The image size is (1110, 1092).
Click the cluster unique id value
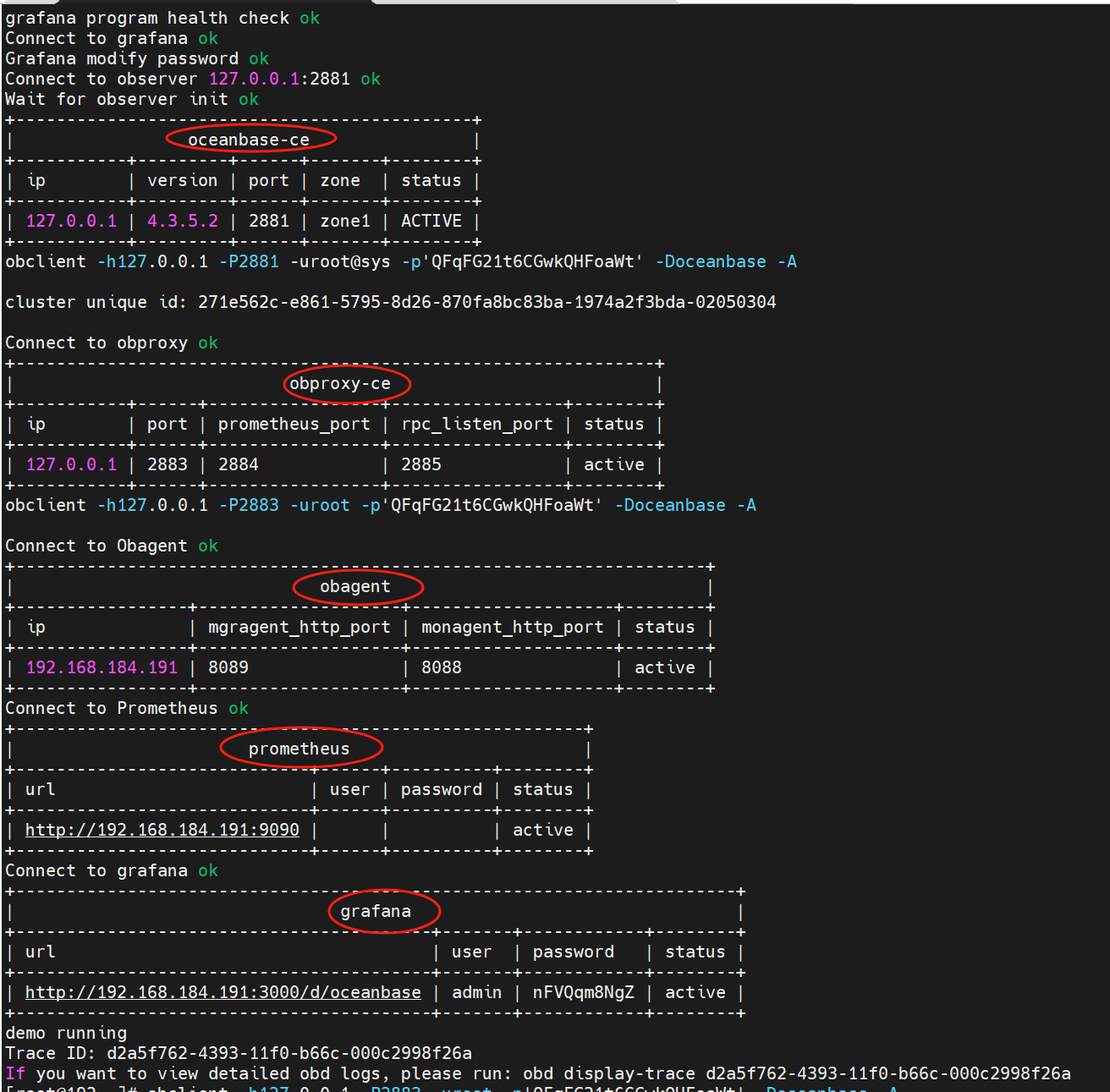click(x=487, y=302)
